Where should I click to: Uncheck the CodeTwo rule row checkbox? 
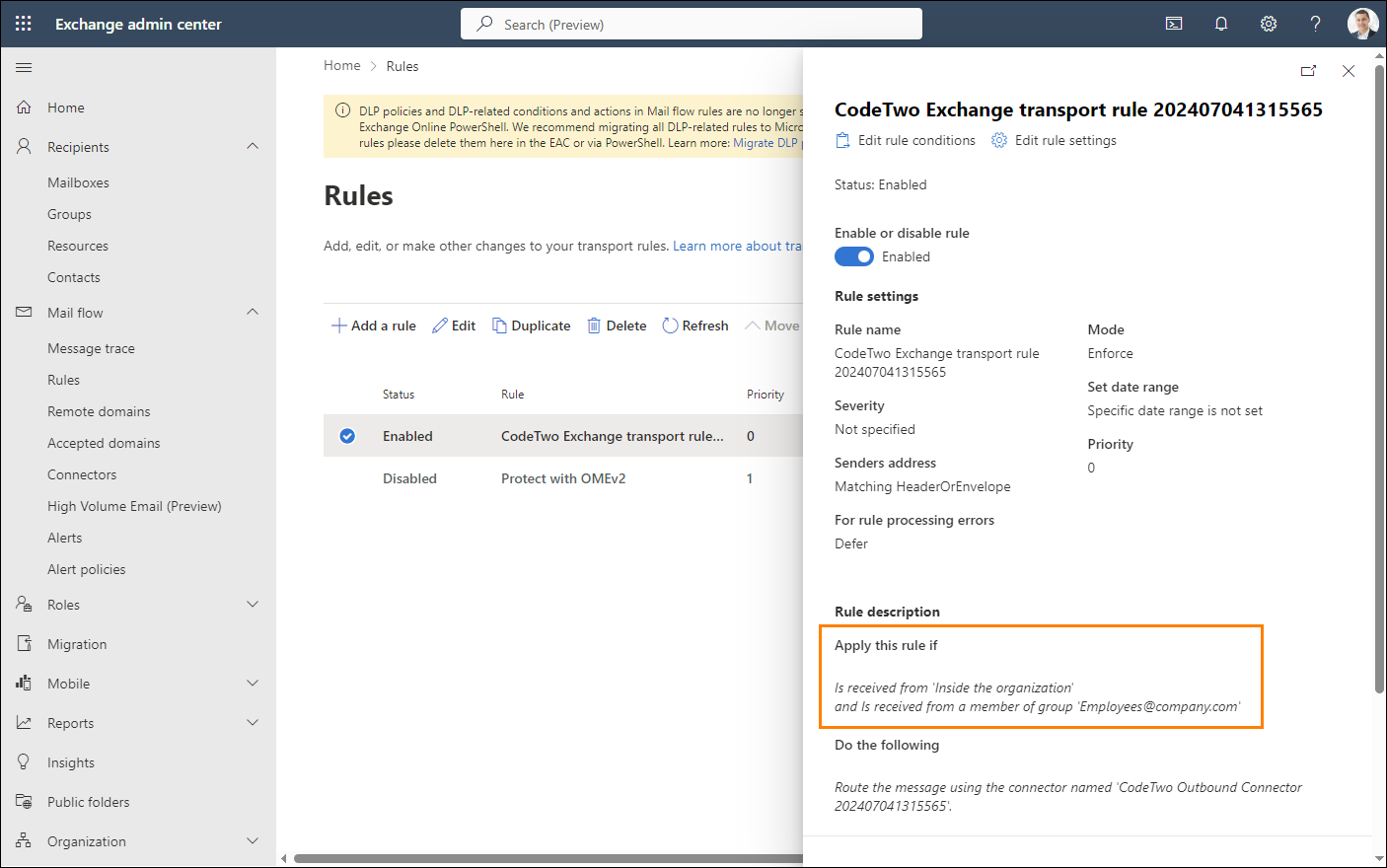point(347,436)
